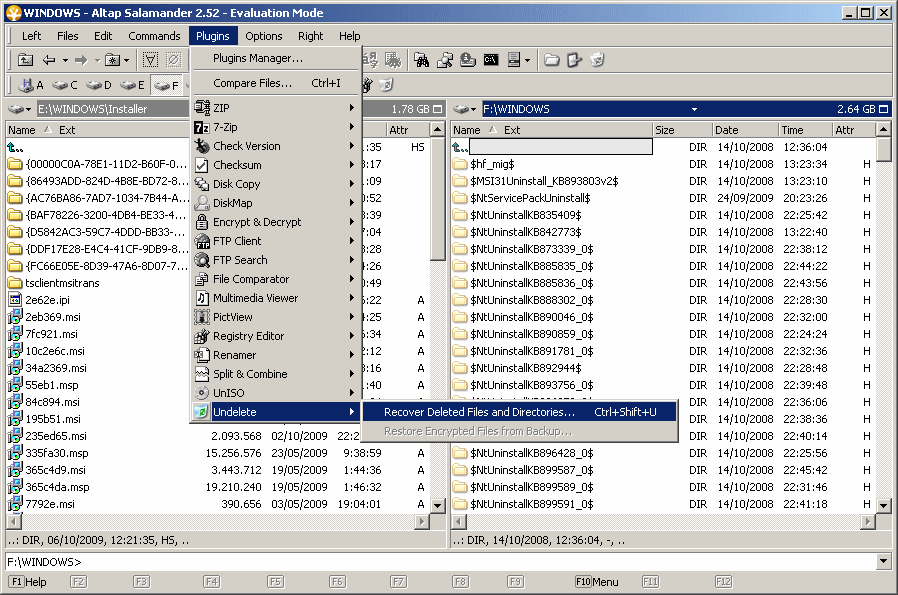Screen dimensions: 898x595
Task: Select drive F in the drive bar
Action: [x=167, y=85]
